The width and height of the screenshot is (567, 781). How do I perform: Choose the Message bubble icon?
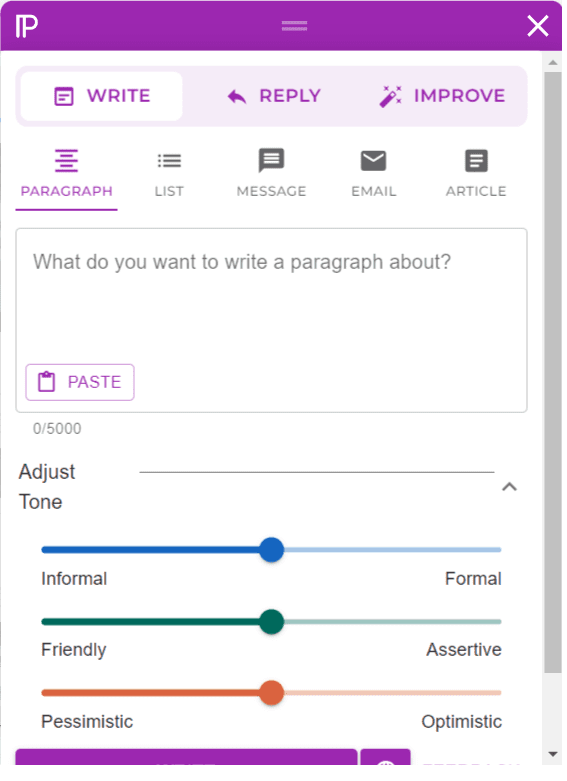click(x=271, y=160)
